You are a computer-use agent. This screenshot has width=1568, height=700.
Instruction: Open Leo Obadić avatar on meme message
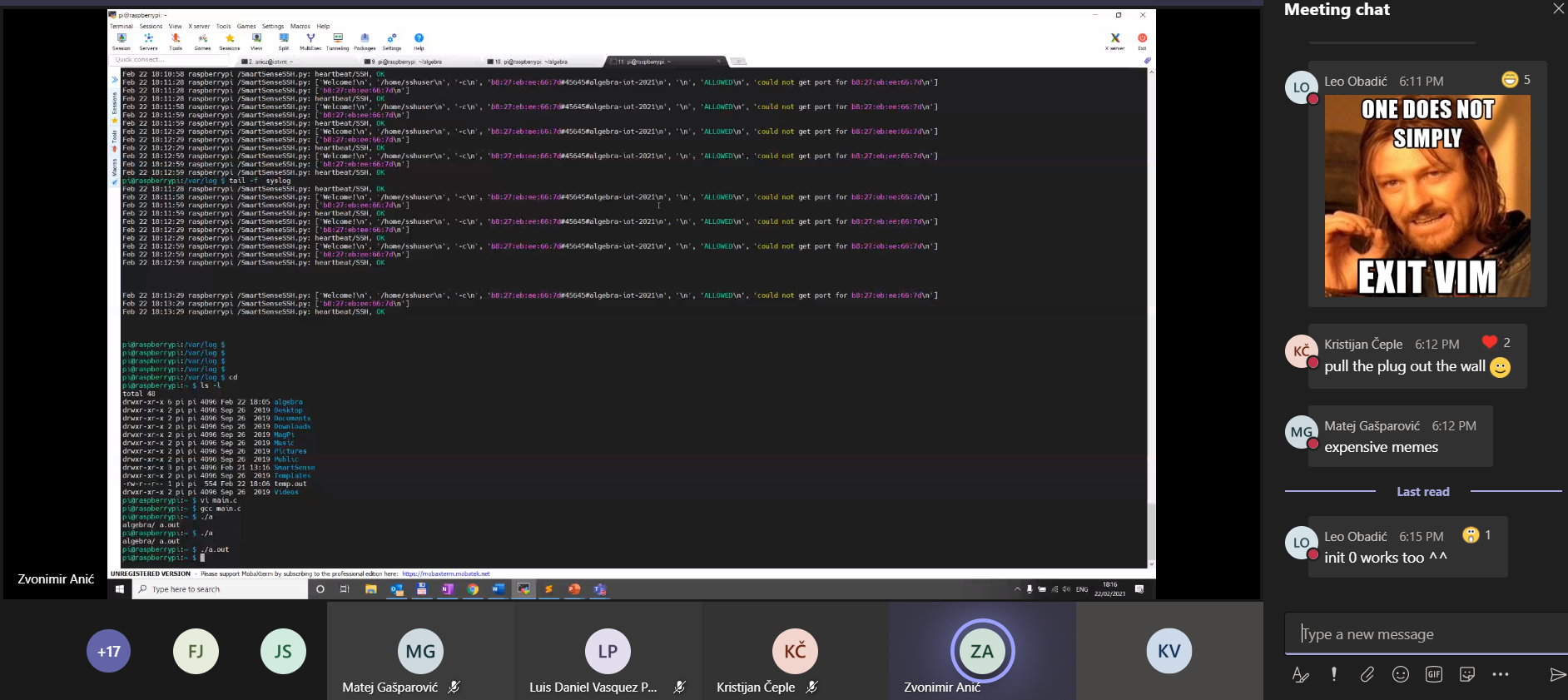coord(1302,87)
